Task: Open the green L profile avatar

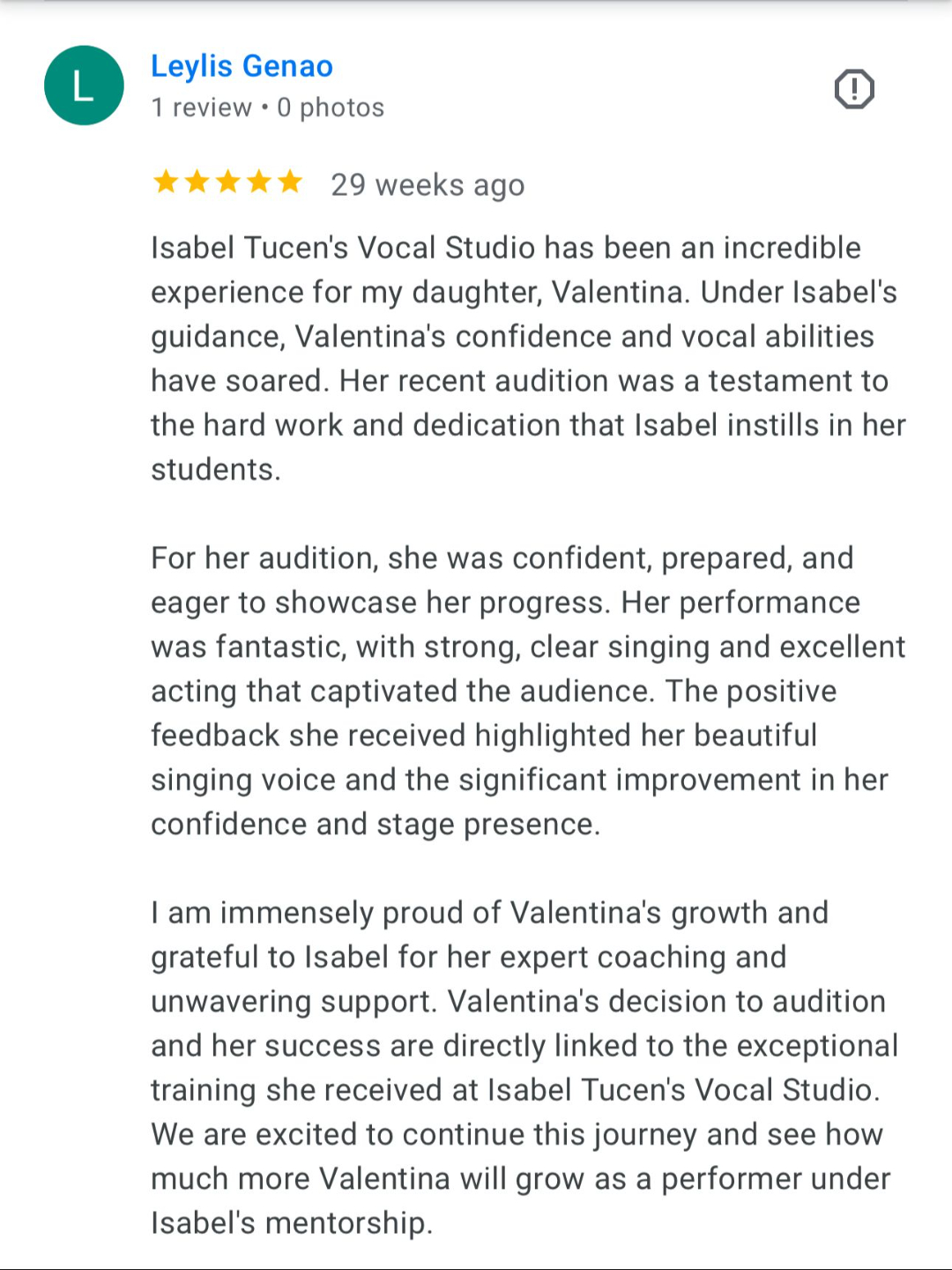Action: point(84,86)
